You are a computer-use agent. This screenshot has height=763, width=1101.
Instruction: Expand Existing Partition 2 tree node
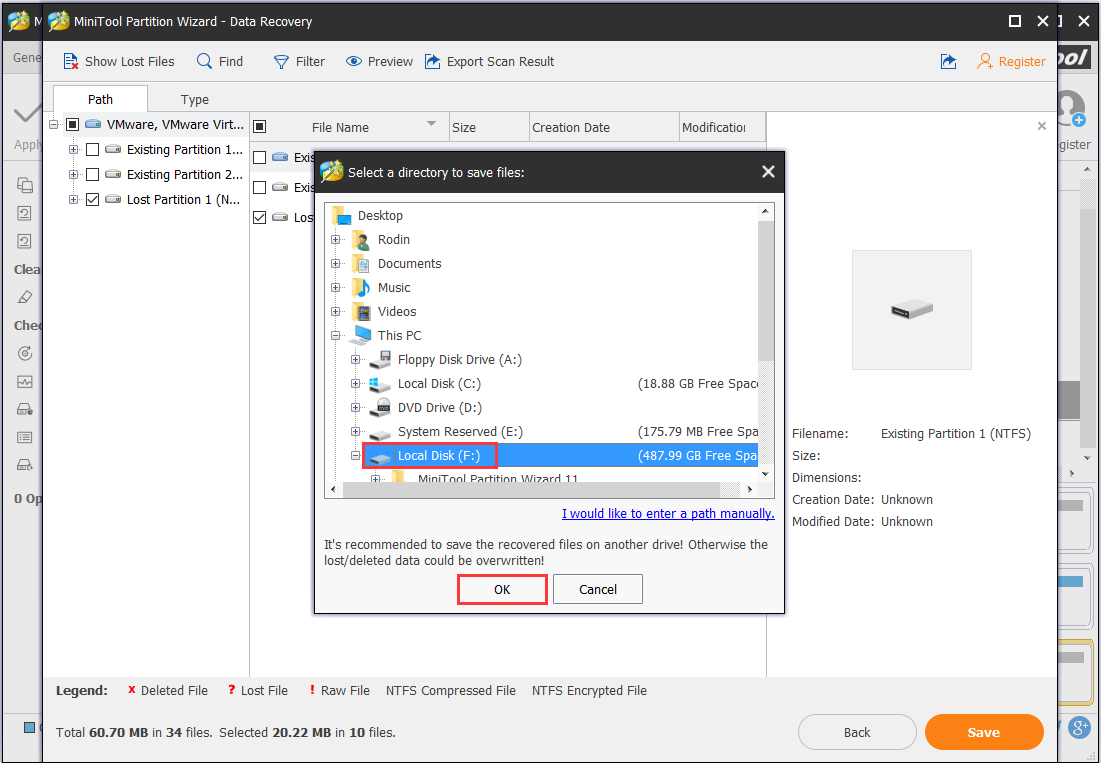[73, 174]
